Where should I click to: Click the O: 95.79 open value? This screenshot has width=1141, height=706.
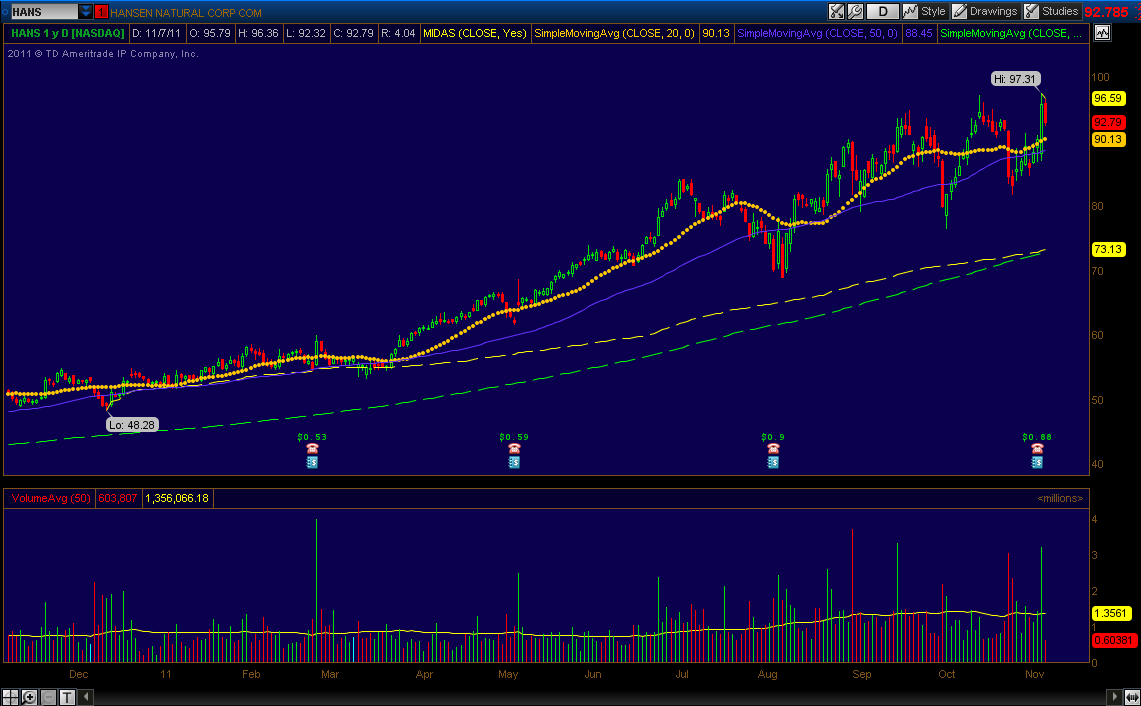pyautogui.click(x=210, y=33)
